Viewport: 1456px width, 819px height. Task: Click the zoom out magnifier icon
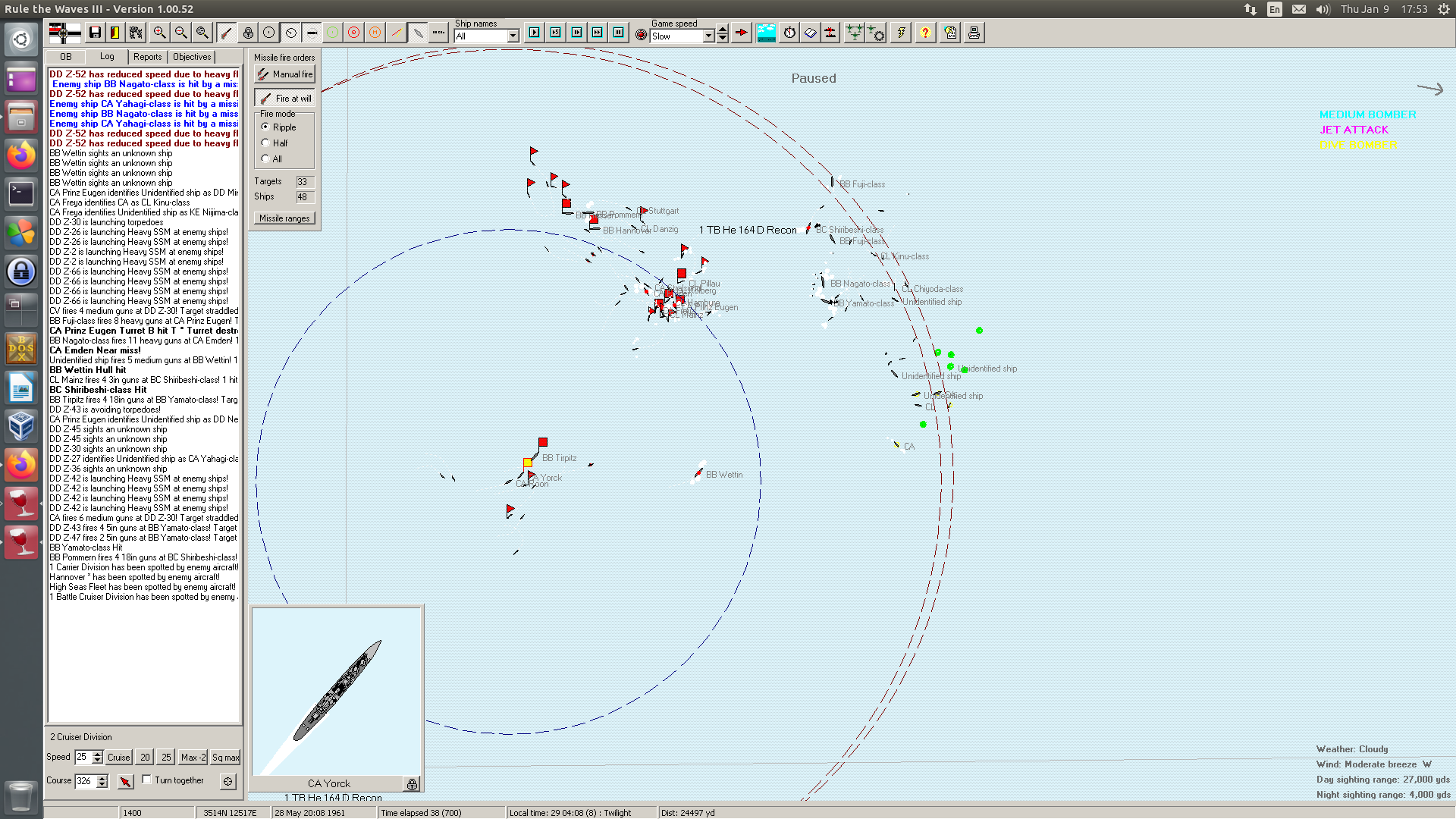[180, 33]
